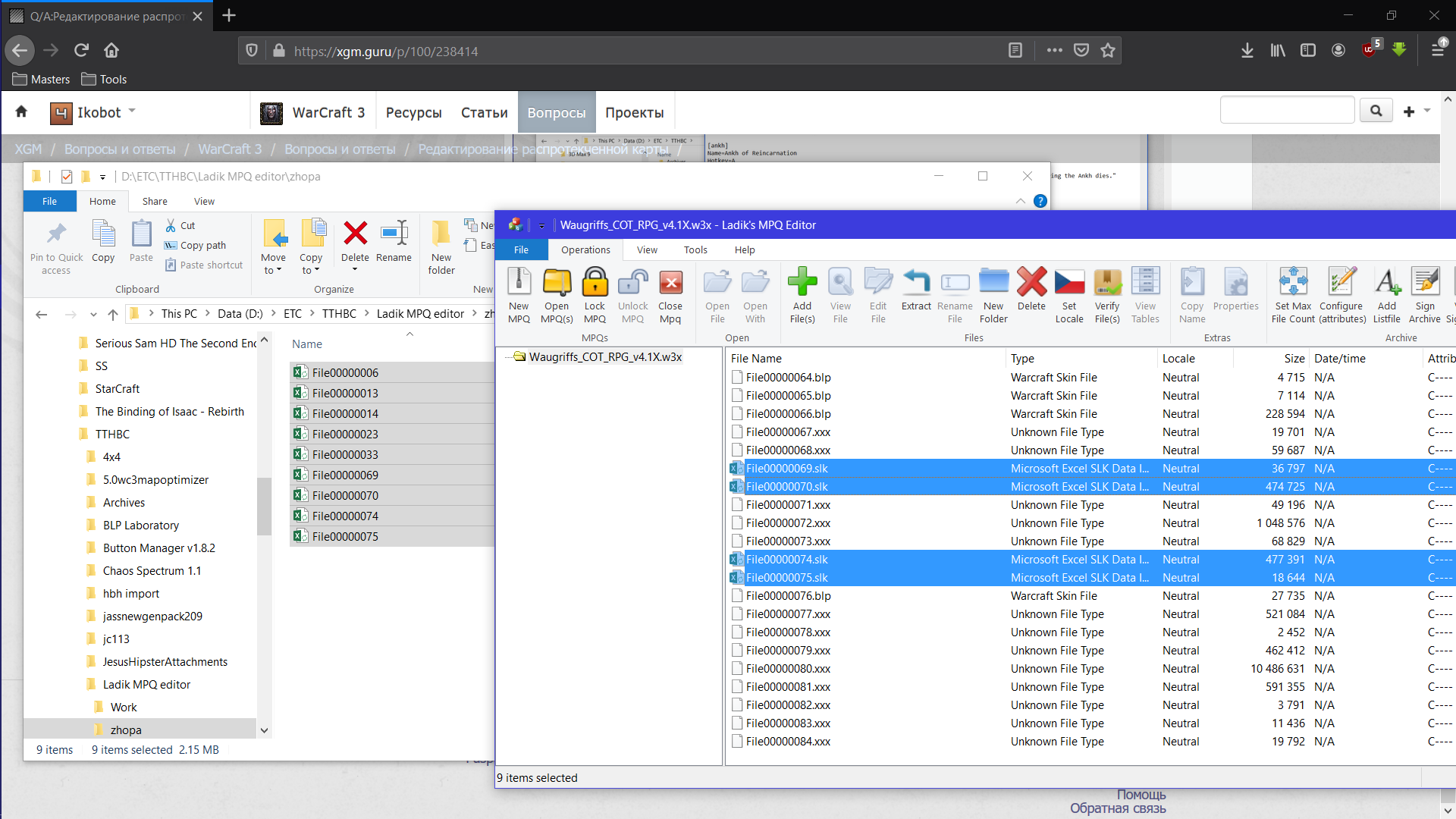Open Share tab in Explorer

click(155, 201)
